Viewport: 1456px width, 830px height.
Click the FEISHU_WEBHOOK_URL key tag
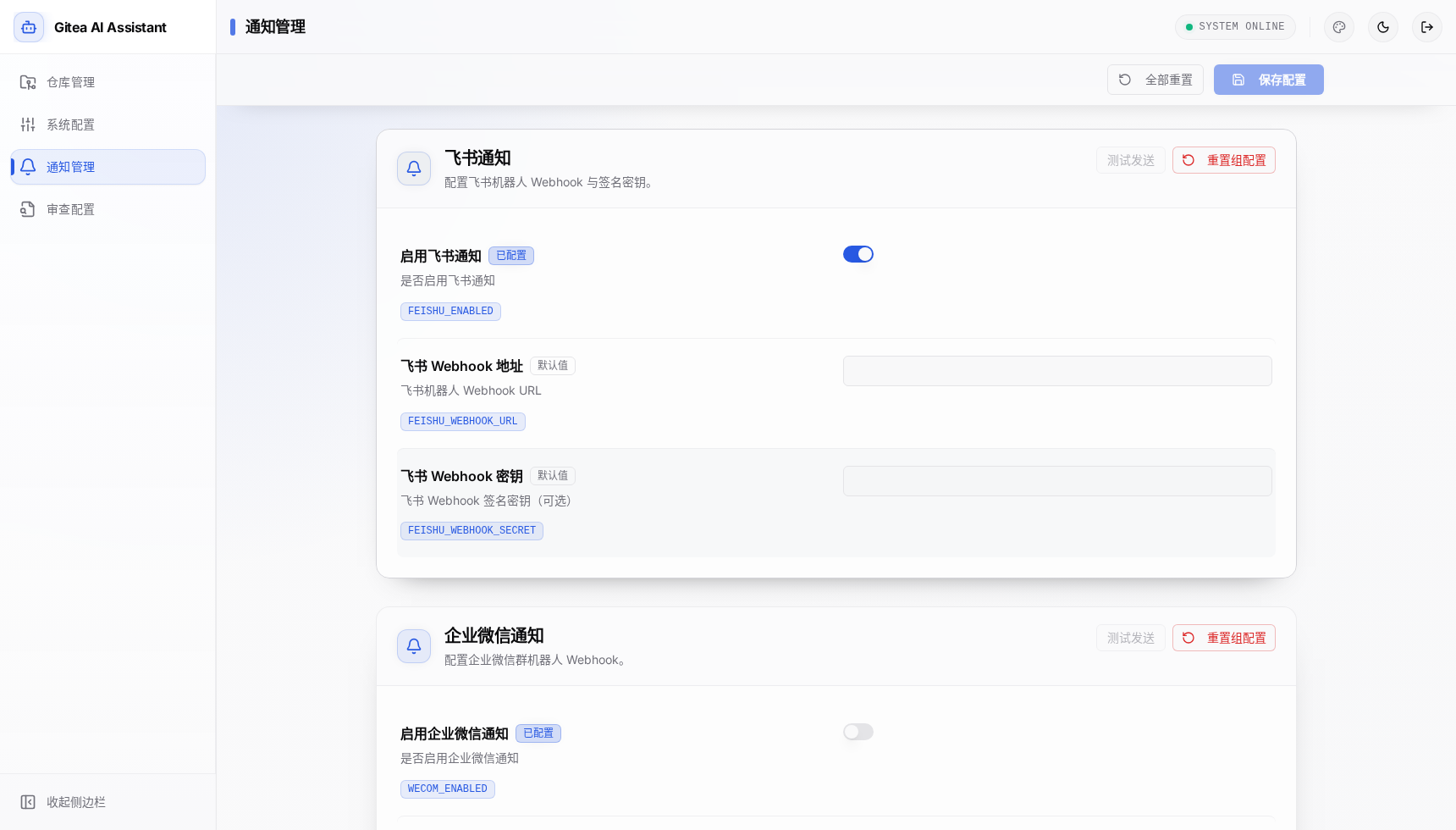463,422
